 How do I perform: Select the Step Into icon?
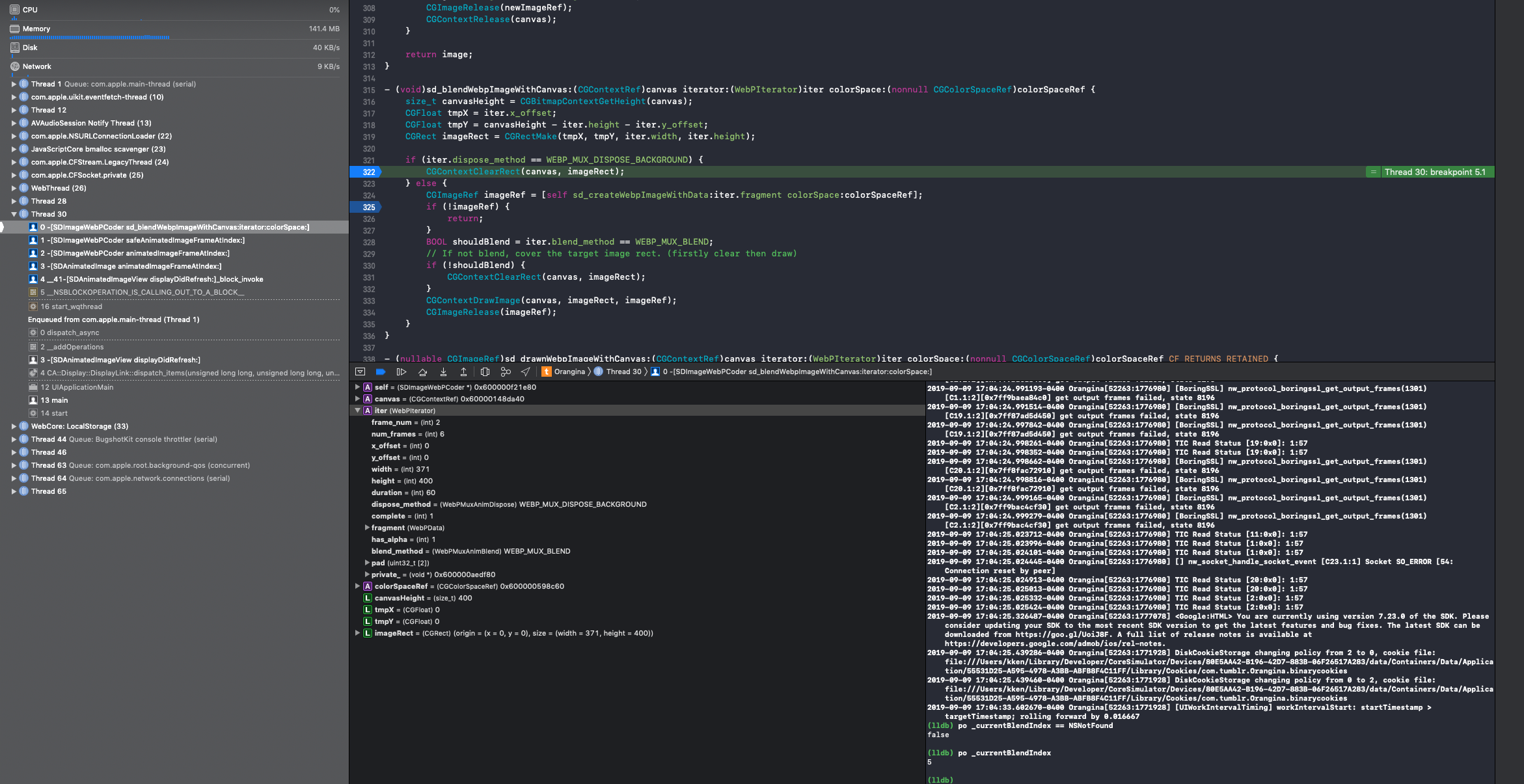(444, 372)
